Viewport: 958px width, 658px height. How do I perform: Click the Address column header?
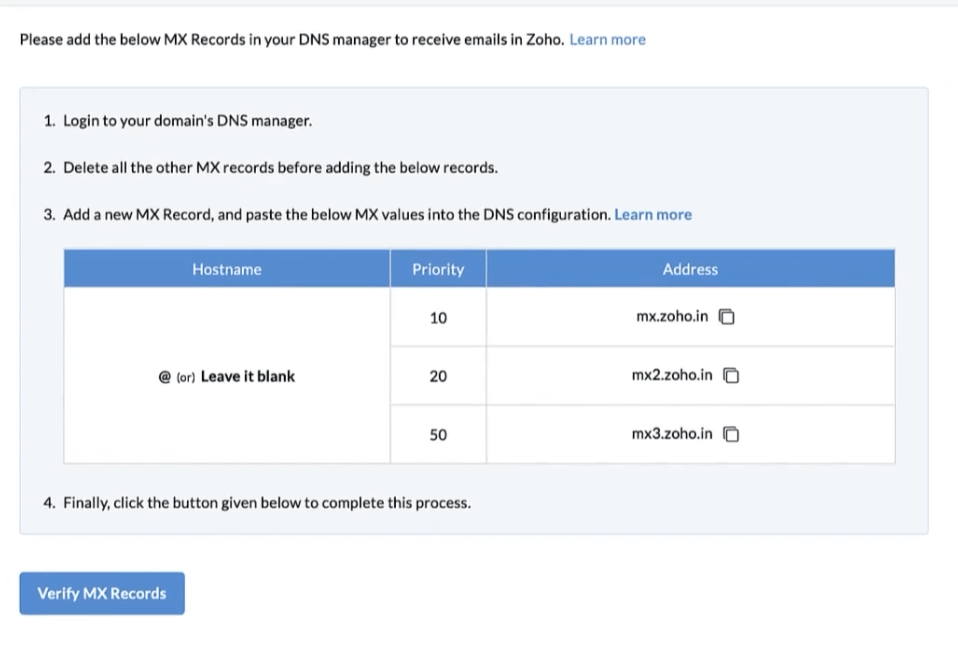(x=690, y=269)
